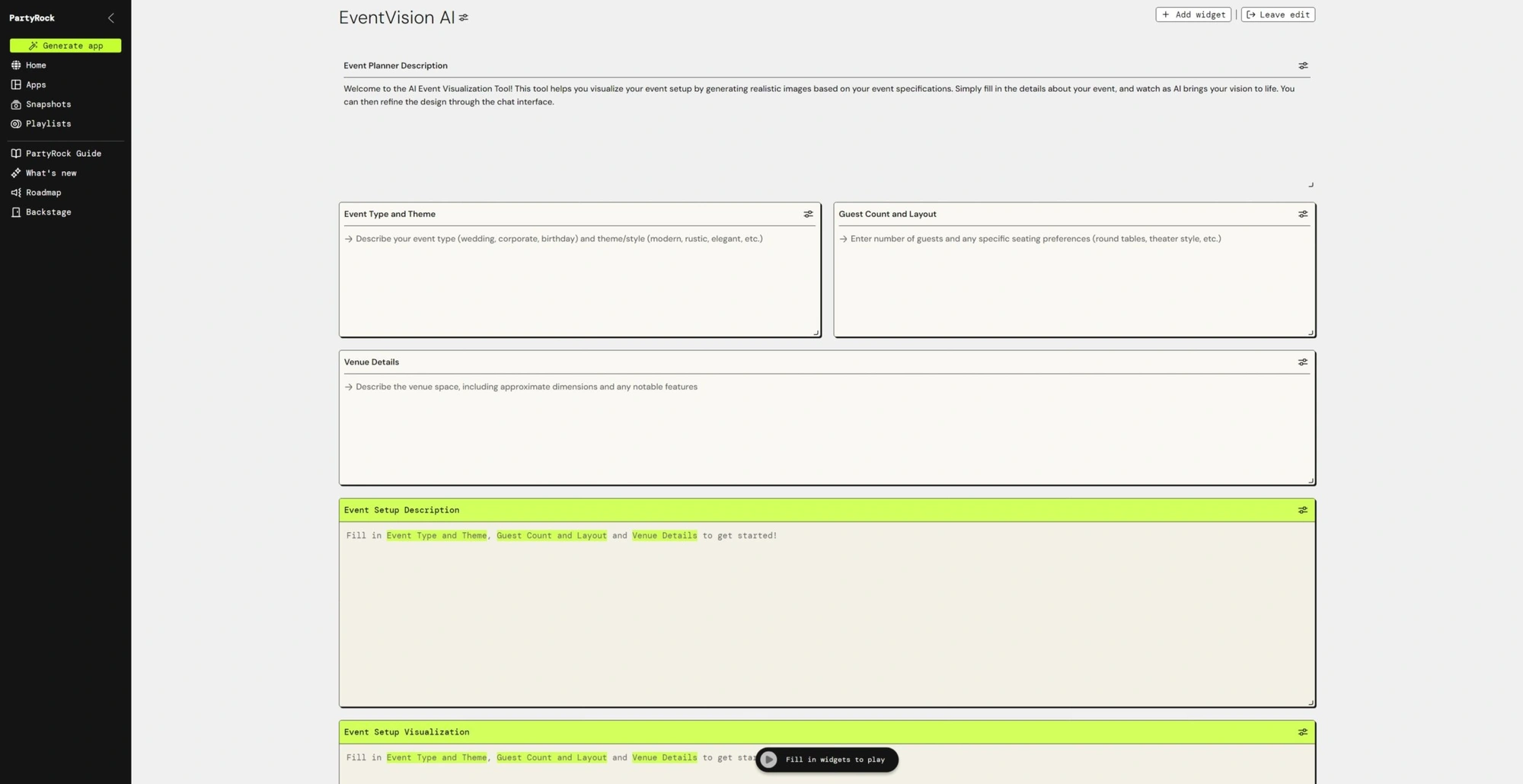The height and width of the screenshot is (784, 1523).
Task: Click the Event Planner Description welcome text
Action: 819,95
